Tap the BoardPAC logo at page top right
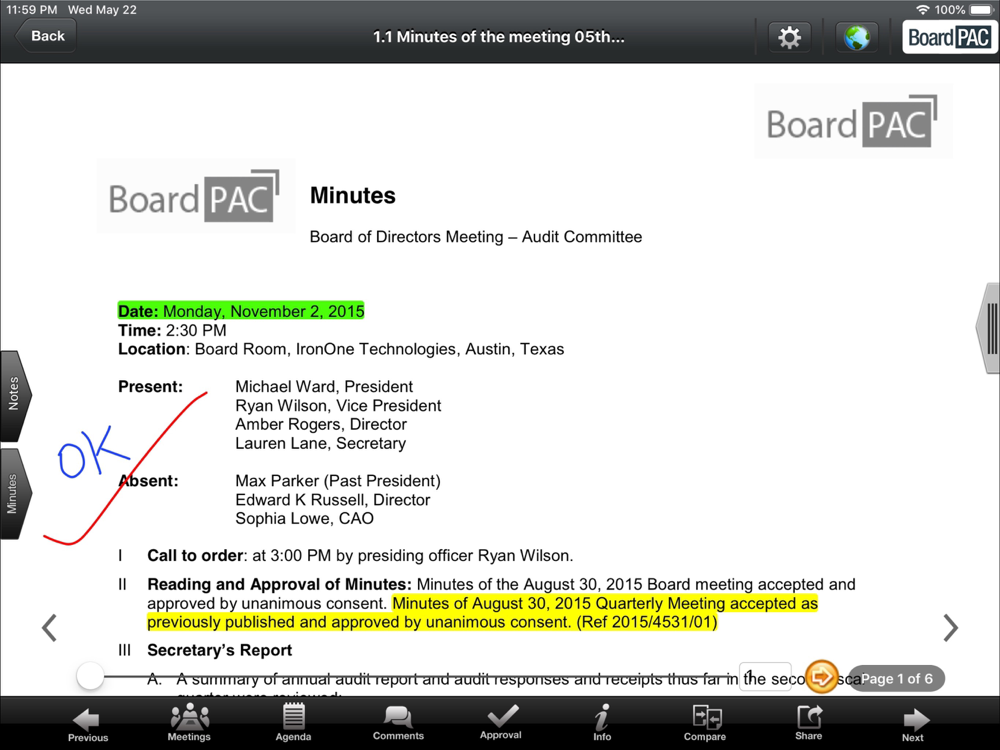Screen dimensions: 1000x750 (853, 121)
